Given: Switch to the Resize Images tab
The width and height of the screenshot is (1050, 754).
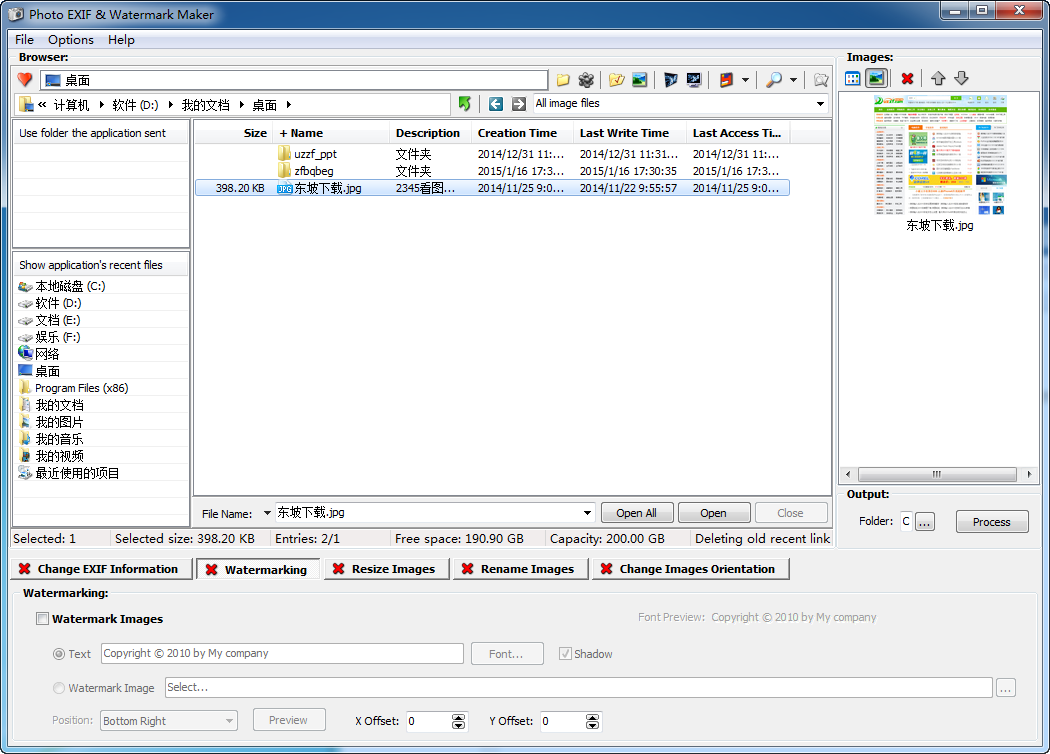Looking at the screenshot, I should coord(388,569).
